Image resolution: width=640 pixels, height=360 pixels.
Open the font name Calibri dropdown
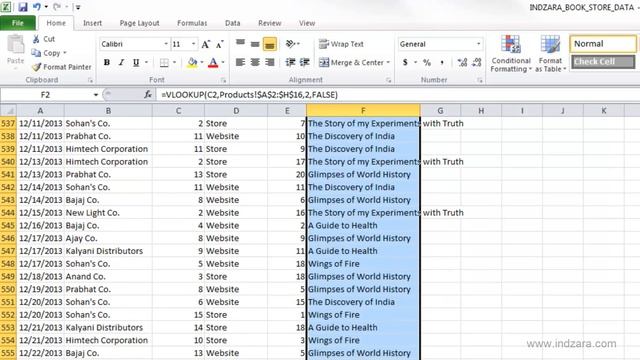[166, 44]
